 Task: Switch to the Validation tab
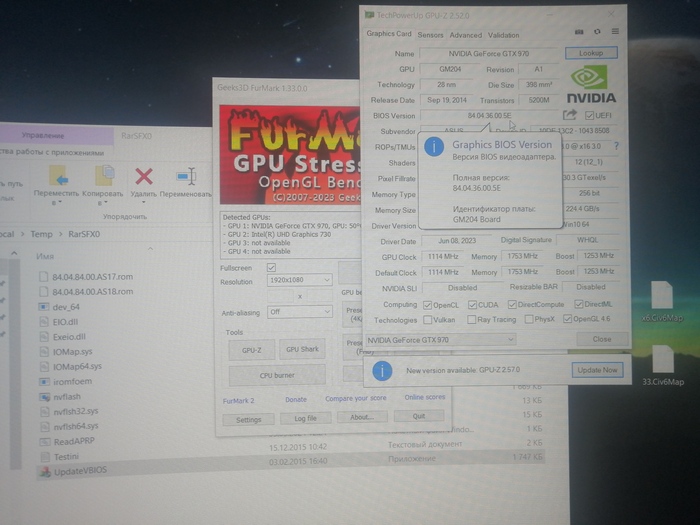[504, 35]
